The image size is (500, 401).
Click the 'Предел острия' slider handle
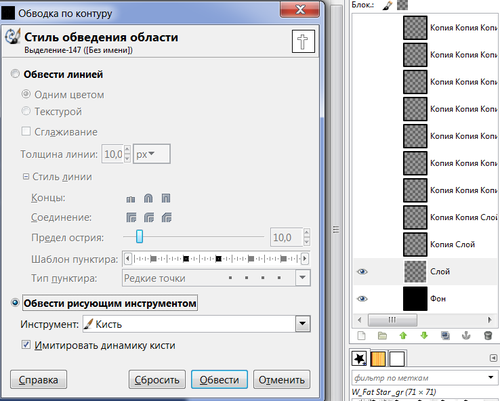point(139,237)
